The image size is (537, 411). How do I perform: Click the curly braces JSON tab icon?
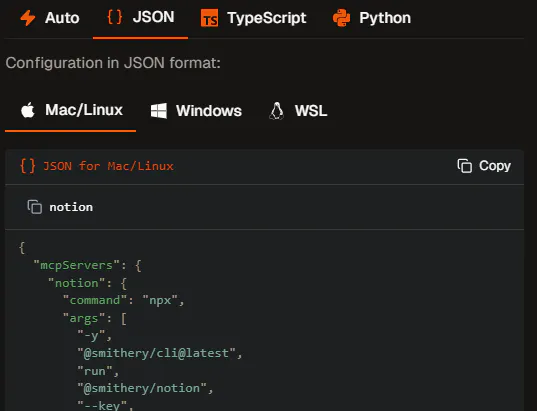pos(115,17)
